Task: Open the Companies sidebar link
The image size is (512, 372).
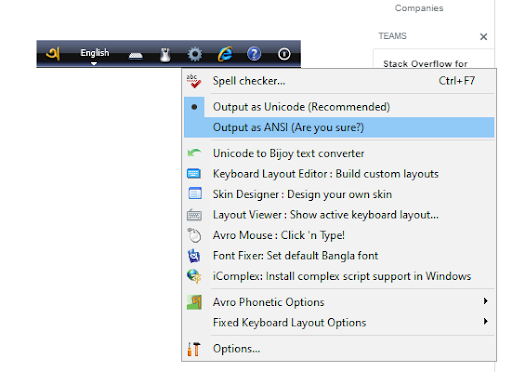Action: tap(419, 8)
